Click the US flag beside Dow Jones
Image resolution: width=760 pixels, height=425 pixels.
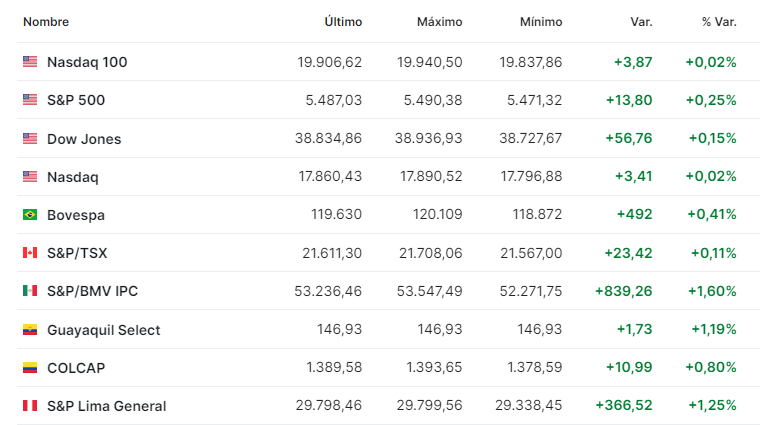[x=30, y=138]
